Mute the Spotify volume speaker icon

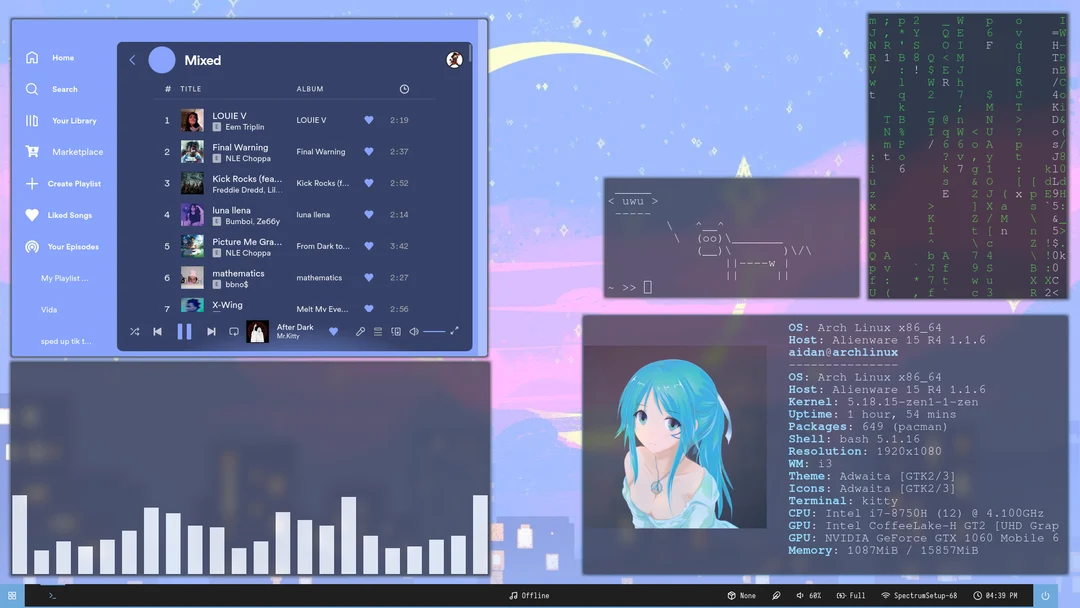(x=413, y=330)
